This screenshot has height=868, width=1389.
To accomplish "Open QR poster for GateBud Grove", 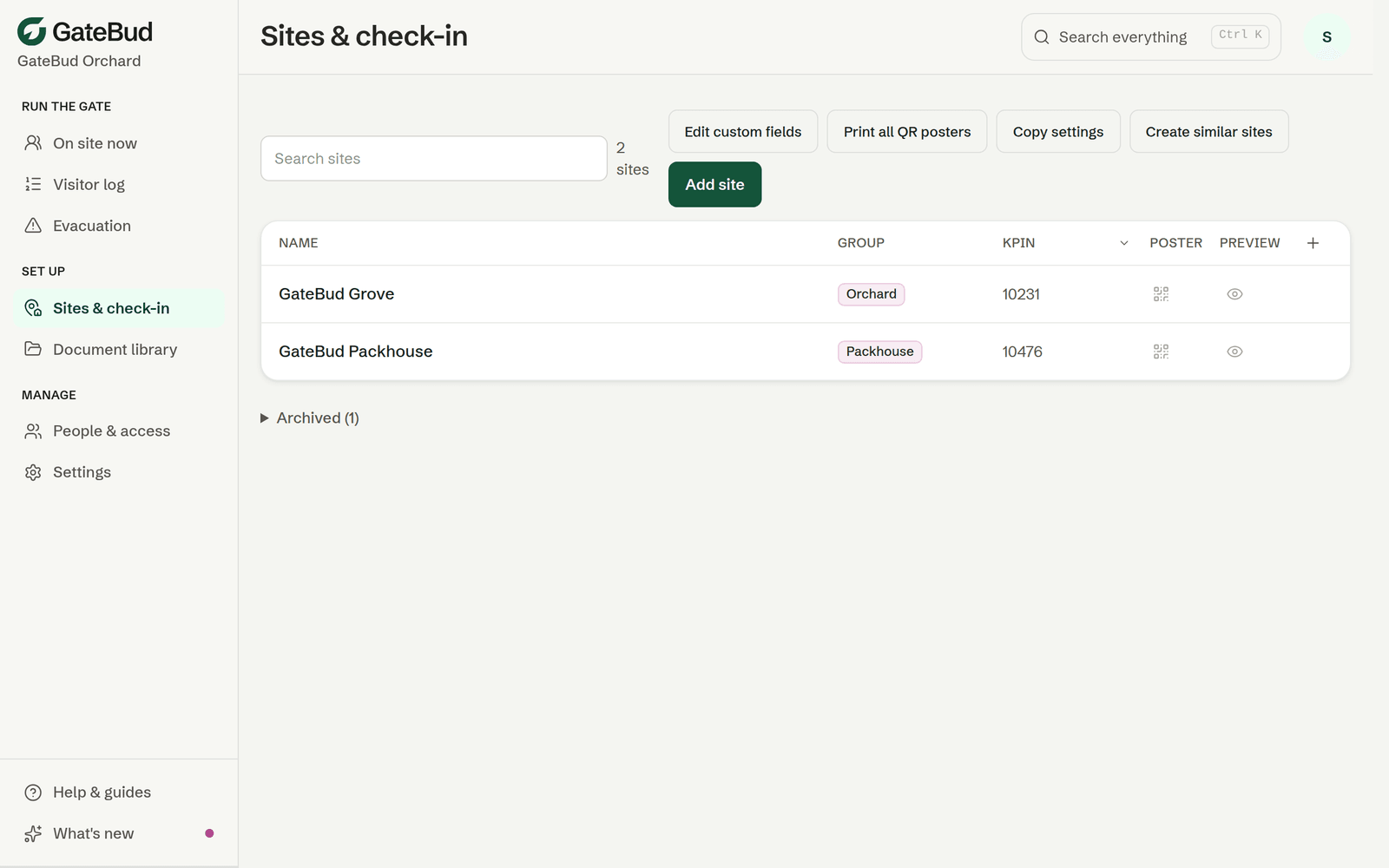I will click(1161, 294).
